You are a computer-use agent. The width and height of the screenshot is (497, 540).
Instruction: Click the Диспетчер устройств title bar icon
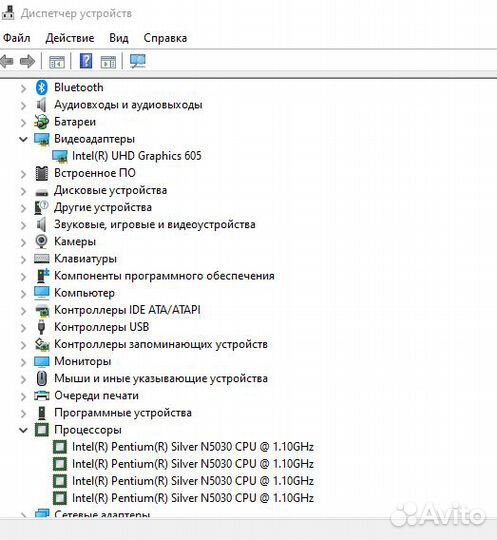[8, 12]
